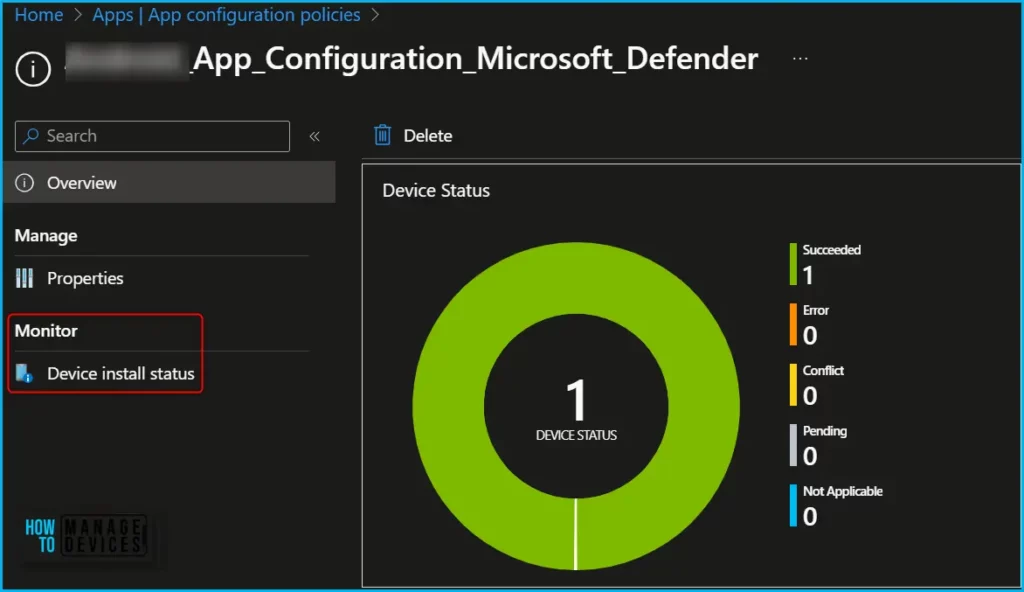Click the DEVICE STATUS donut center label
1024x592 pixels.
tap(576, 435)
